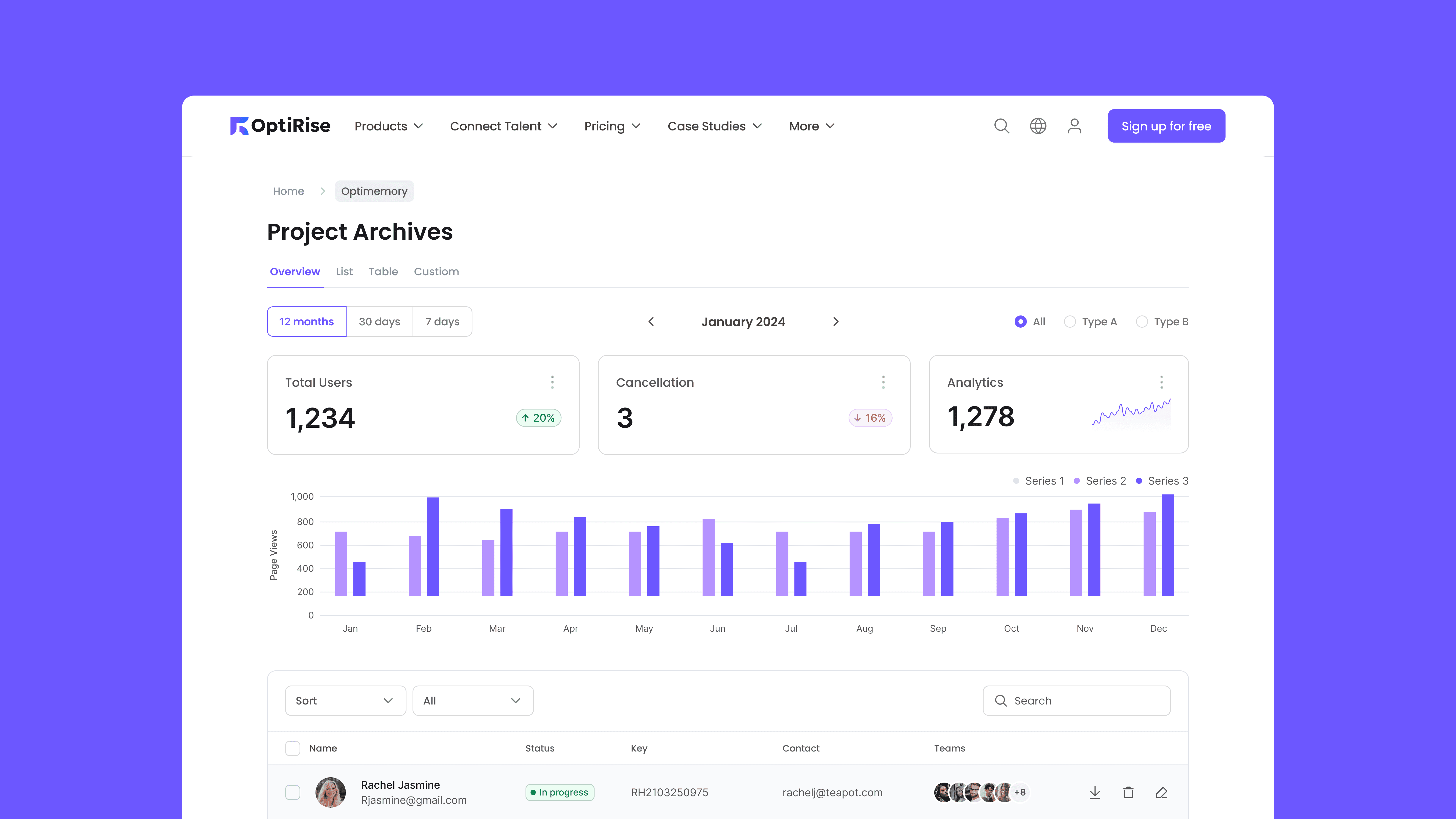1456x819 pixels.
Task: Click Sign up for free button
Action: [x=1166, y=126]
